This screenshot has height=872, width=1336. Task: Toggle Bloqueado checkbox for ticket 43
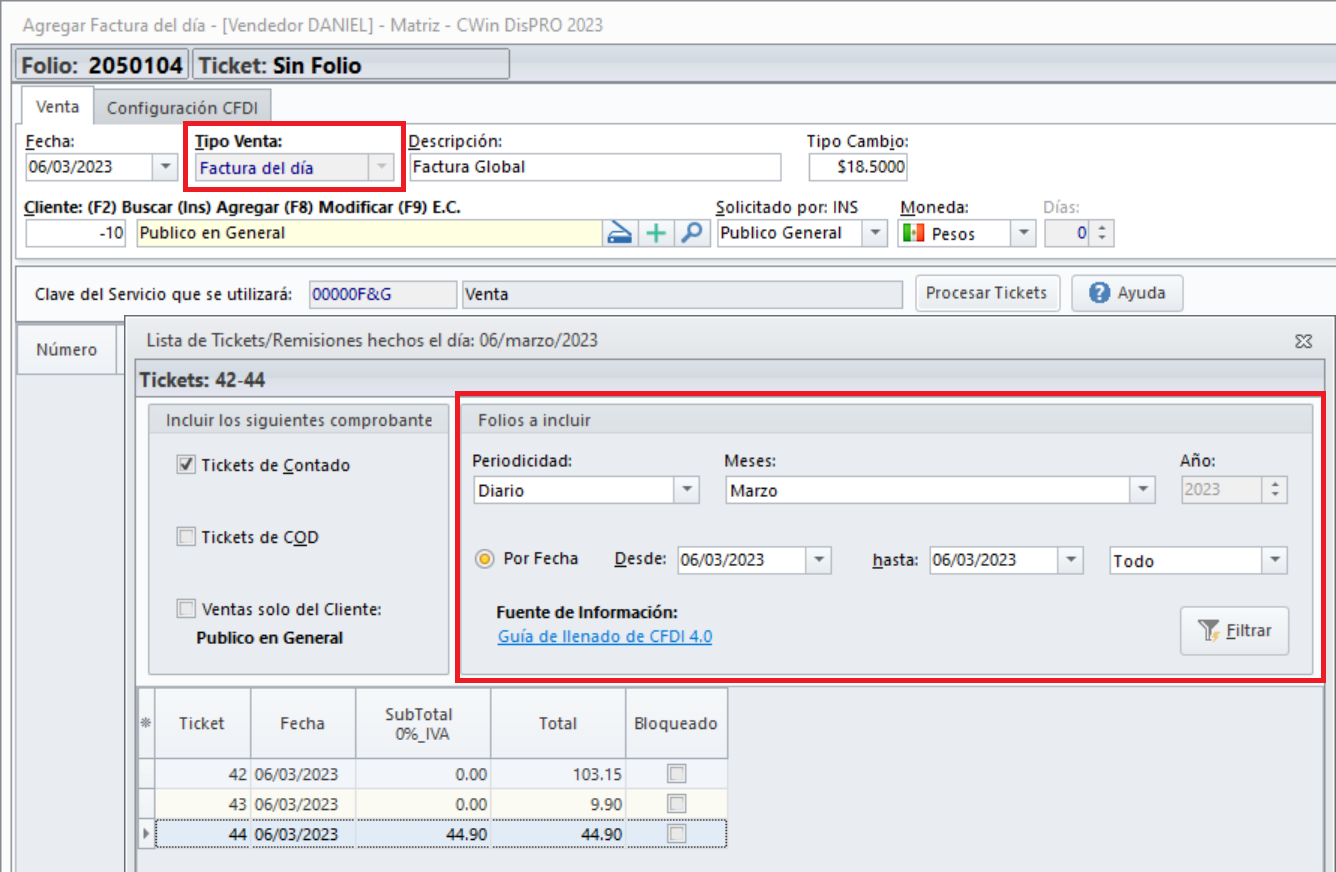point(677,804)
